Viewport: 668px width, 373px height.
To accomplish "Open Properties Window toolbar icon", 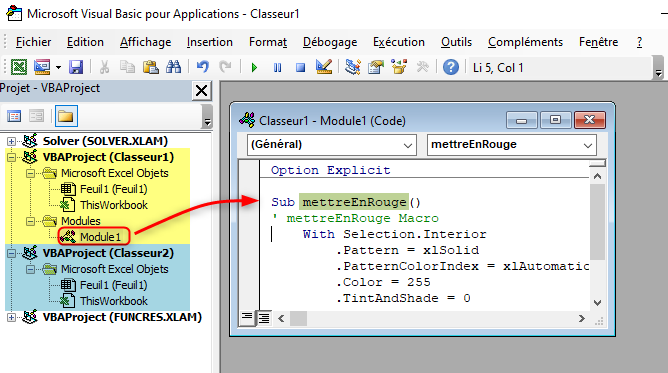I will click(x=376, y=67).
